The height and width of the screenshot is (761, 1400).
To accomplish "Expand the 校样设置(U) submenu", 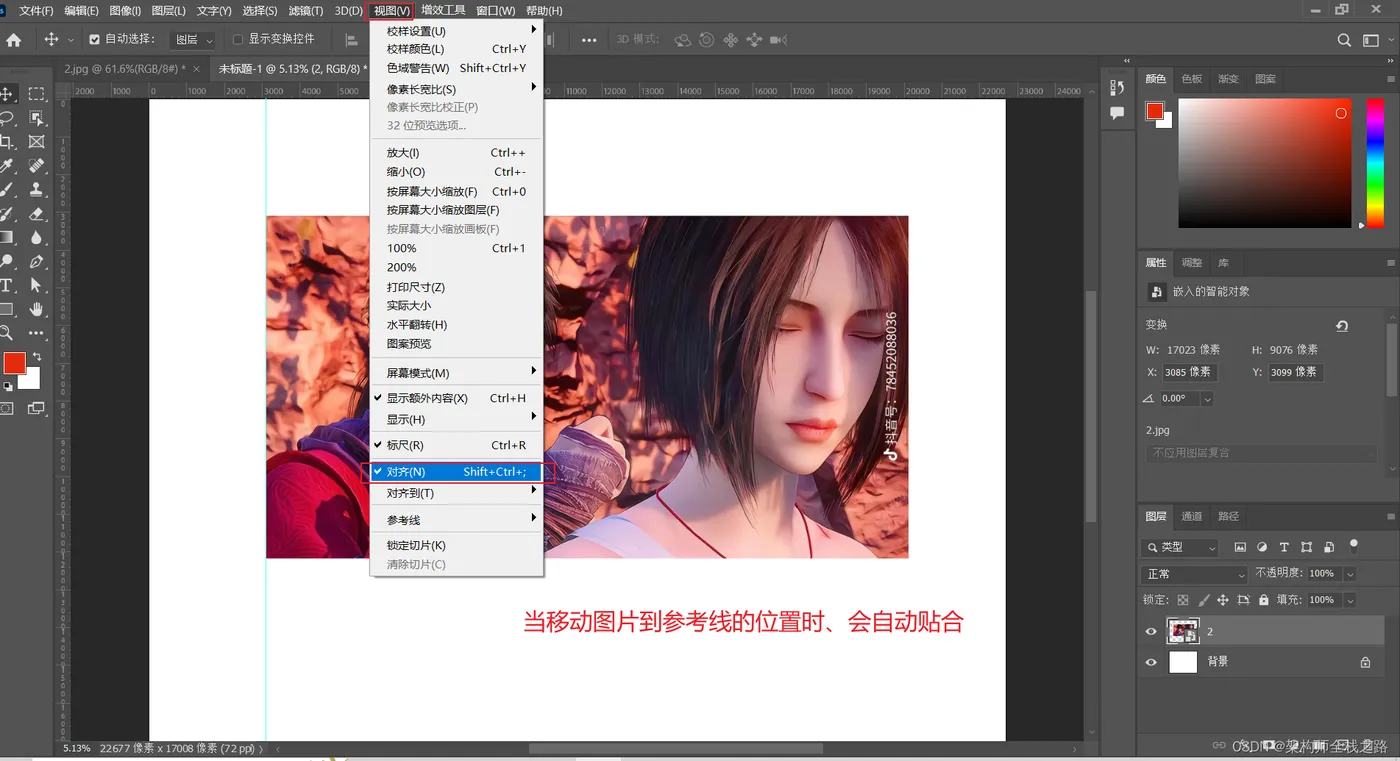I will pos(456,31).
